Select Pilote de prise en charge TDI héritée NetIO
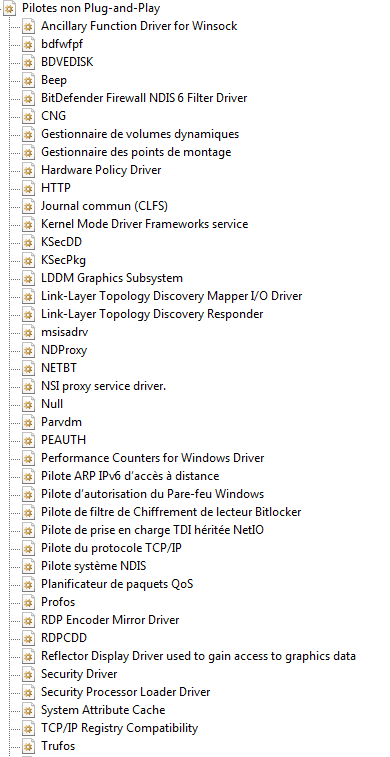 [x=153, y=530]
